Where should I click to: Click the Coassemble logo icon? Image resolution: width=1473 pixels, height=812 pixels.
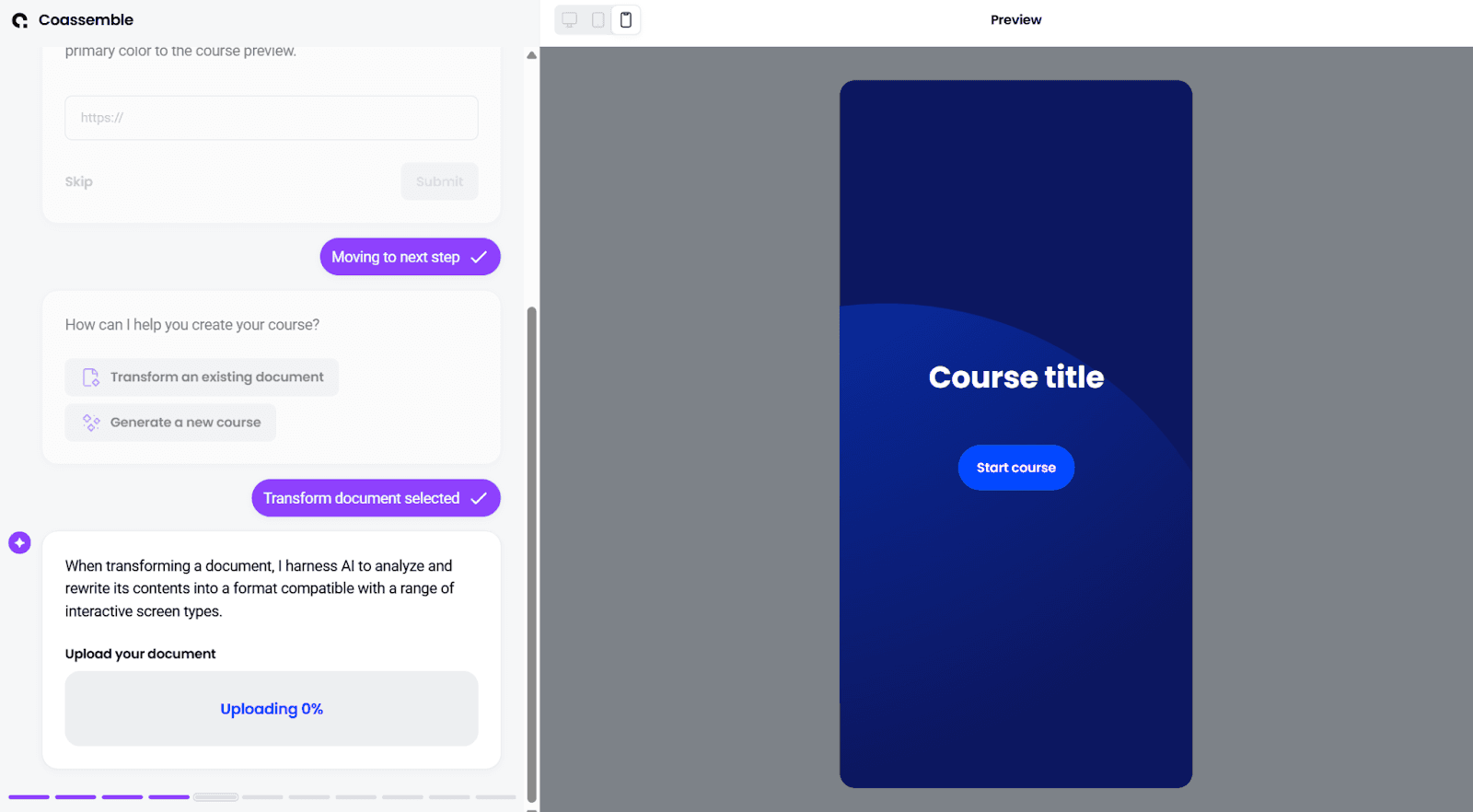[x=19, y=20]
